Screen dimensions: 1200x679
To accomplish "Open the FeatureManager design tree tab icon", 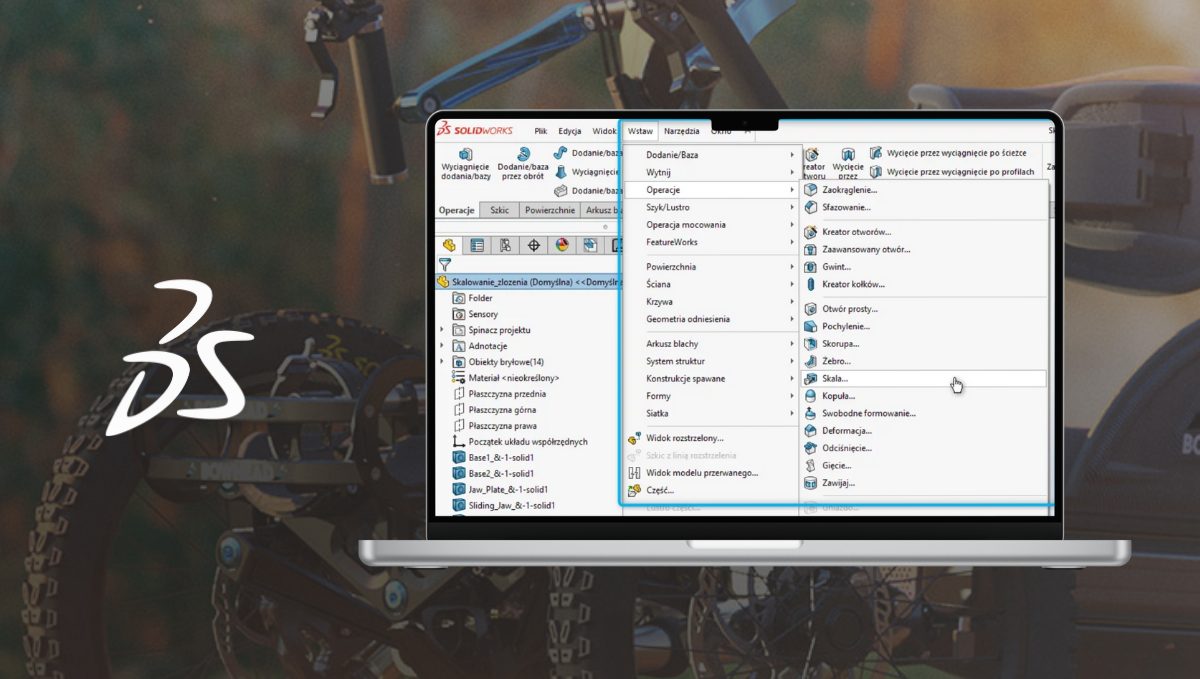I will tap(449, 245).
